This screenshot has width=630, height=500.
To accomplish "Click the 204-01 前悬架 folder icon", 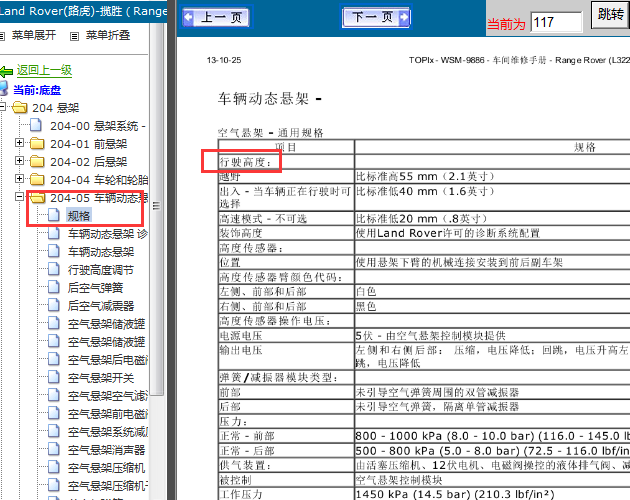I will [x=37, y=143].
